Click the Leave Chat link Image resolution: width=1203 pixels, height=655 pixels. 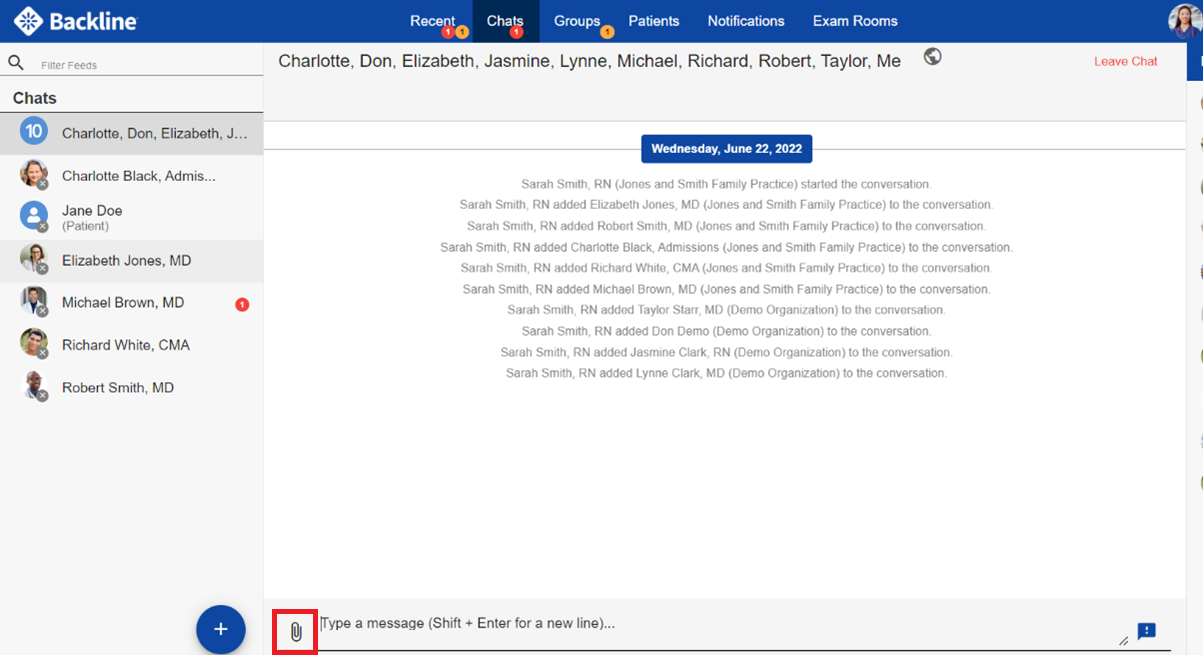tap(1125, 61)
